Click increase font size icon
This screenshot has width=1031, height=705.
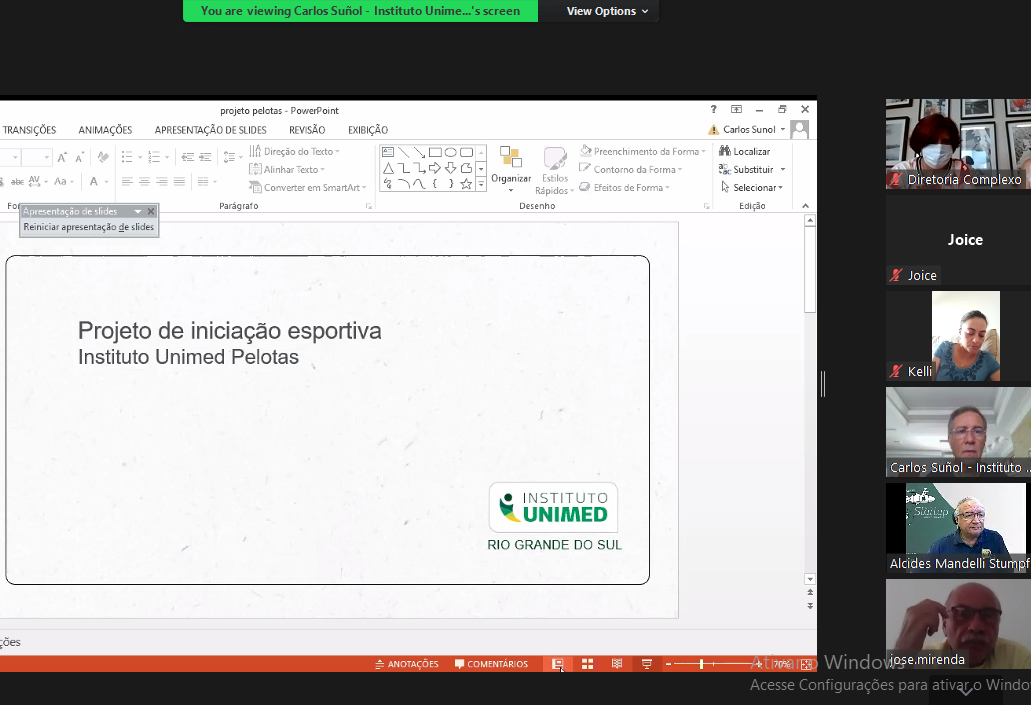[x=62, y=157]
